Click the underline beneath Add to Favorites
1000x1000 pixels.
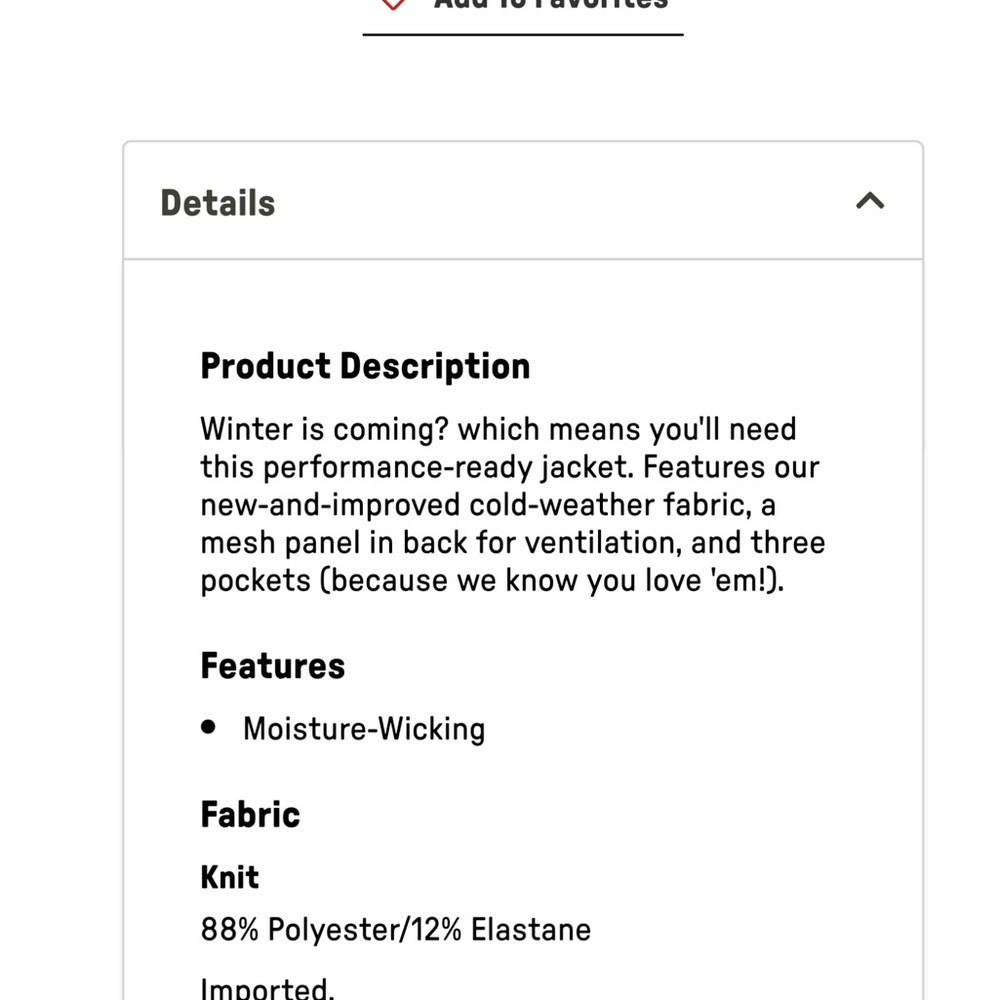pyautogui.click(x=521, y=35)
